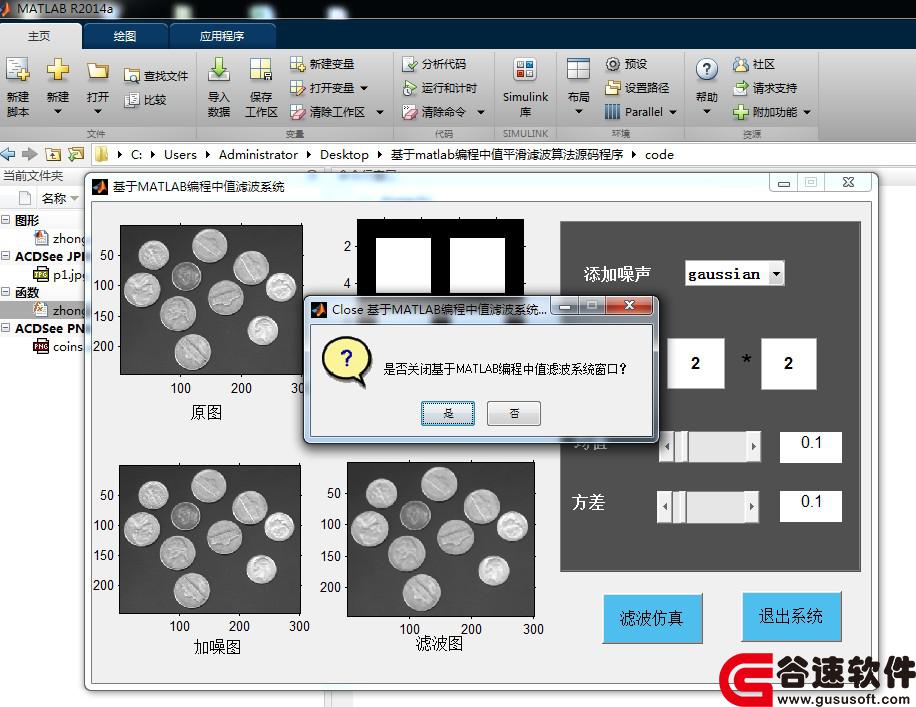Click the code folder in path
This screenshot has width=916, height=707.
tap(659, 155)
